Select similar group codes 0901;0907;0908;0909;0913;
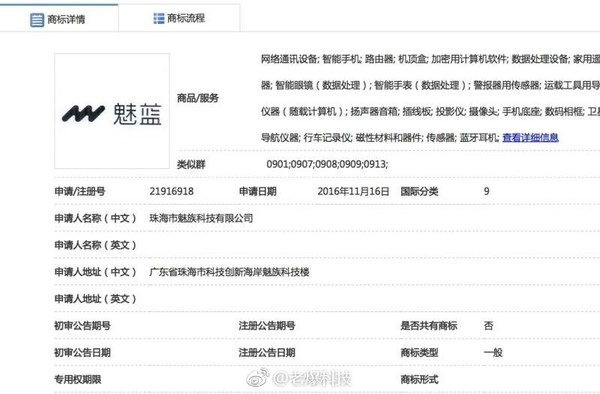Screen dimensions: 600x394 tap(327, 164)
